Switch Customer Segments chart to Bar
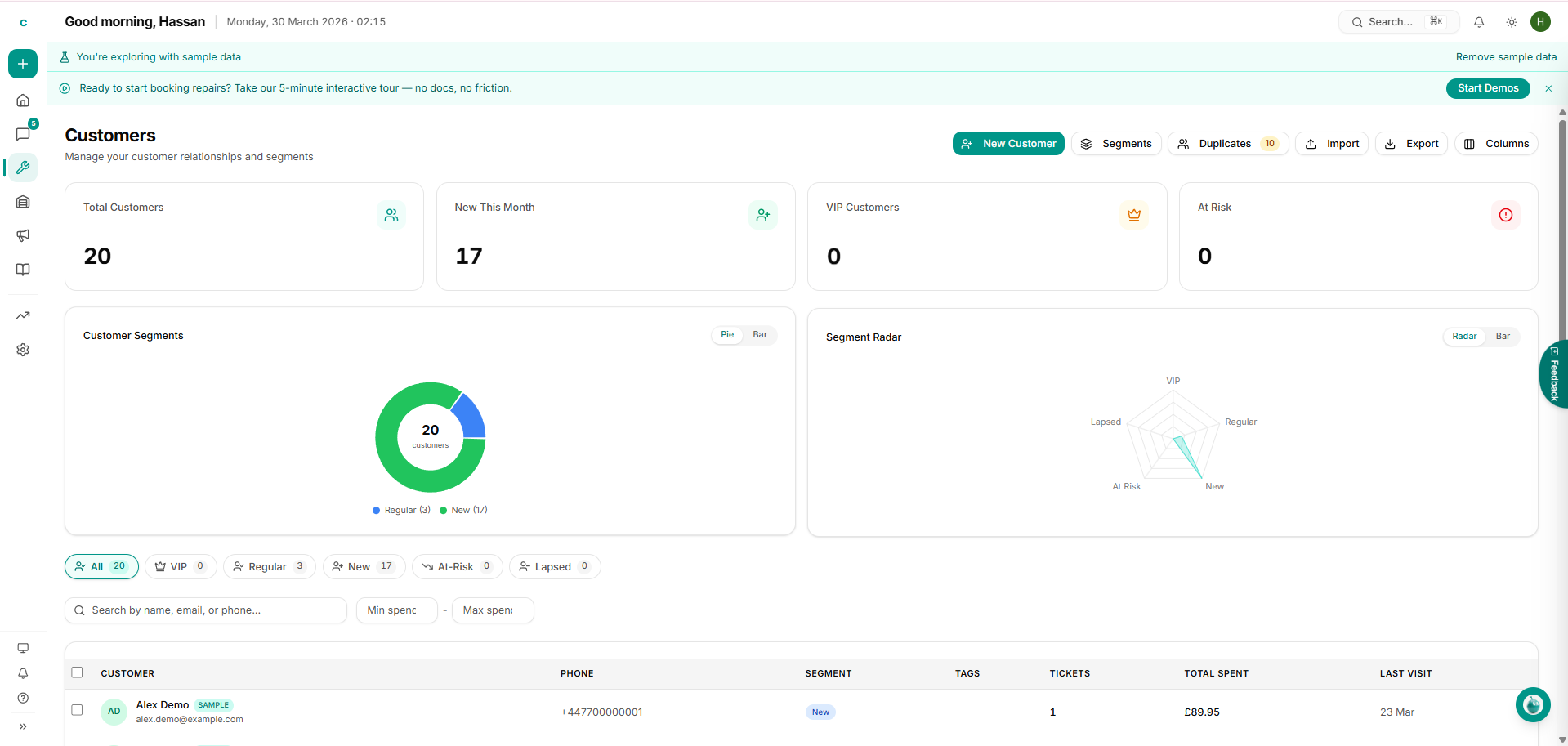 (759, 335)
